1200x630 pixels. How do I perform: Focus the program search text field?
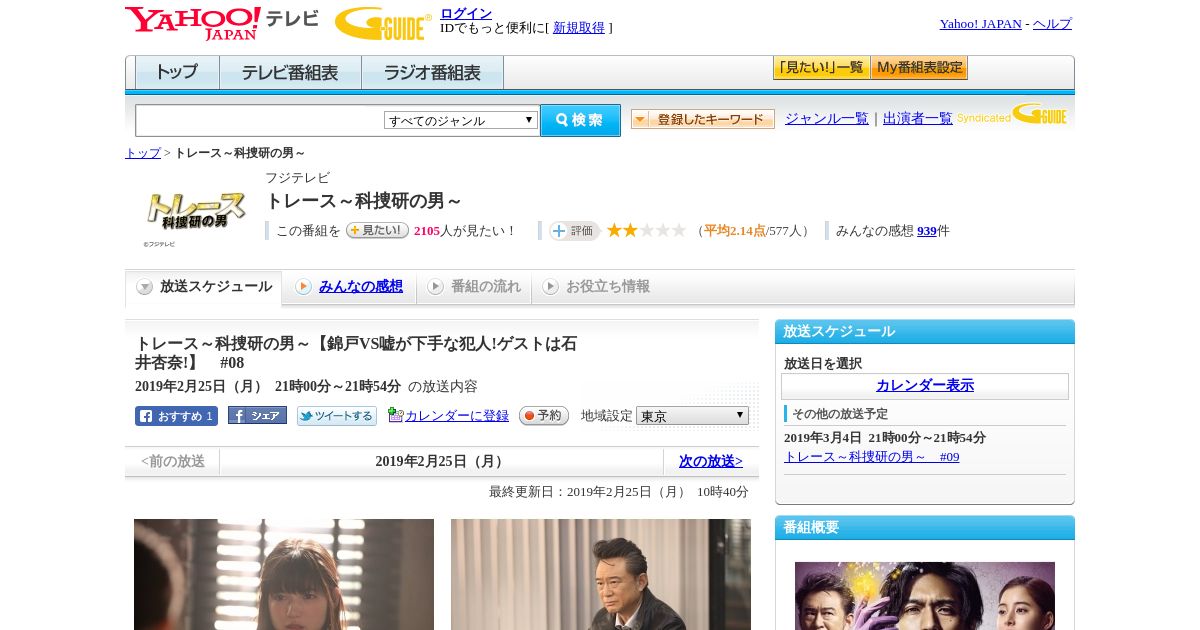(x=260, y=121)
